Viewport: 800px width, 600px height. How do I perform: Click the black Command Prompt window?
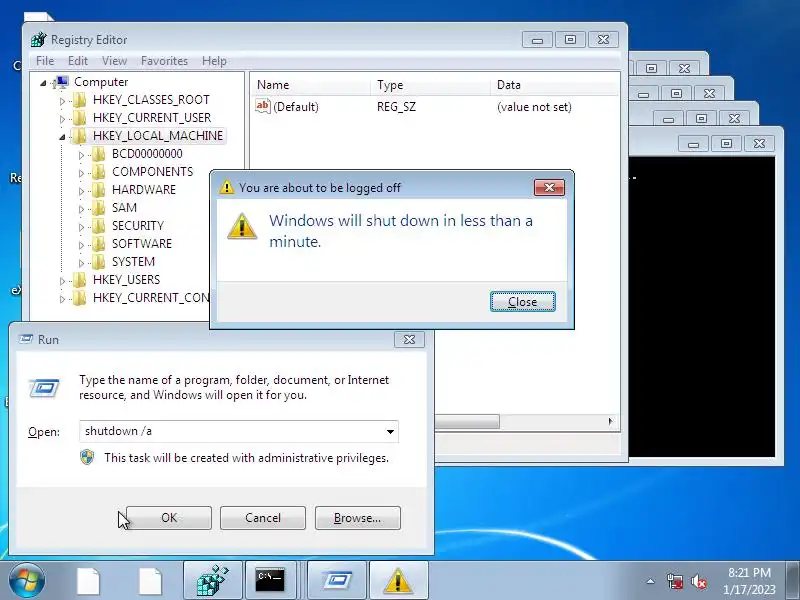[702, 306]
